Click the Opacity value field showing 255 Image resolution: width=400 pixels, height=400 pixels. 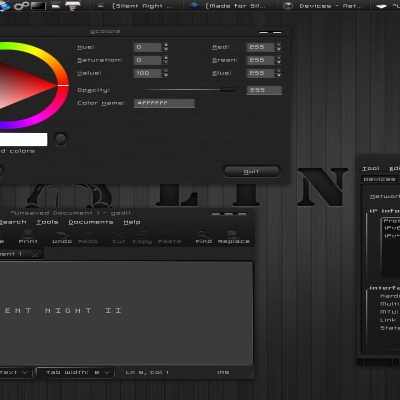click(x=264, y=90)
